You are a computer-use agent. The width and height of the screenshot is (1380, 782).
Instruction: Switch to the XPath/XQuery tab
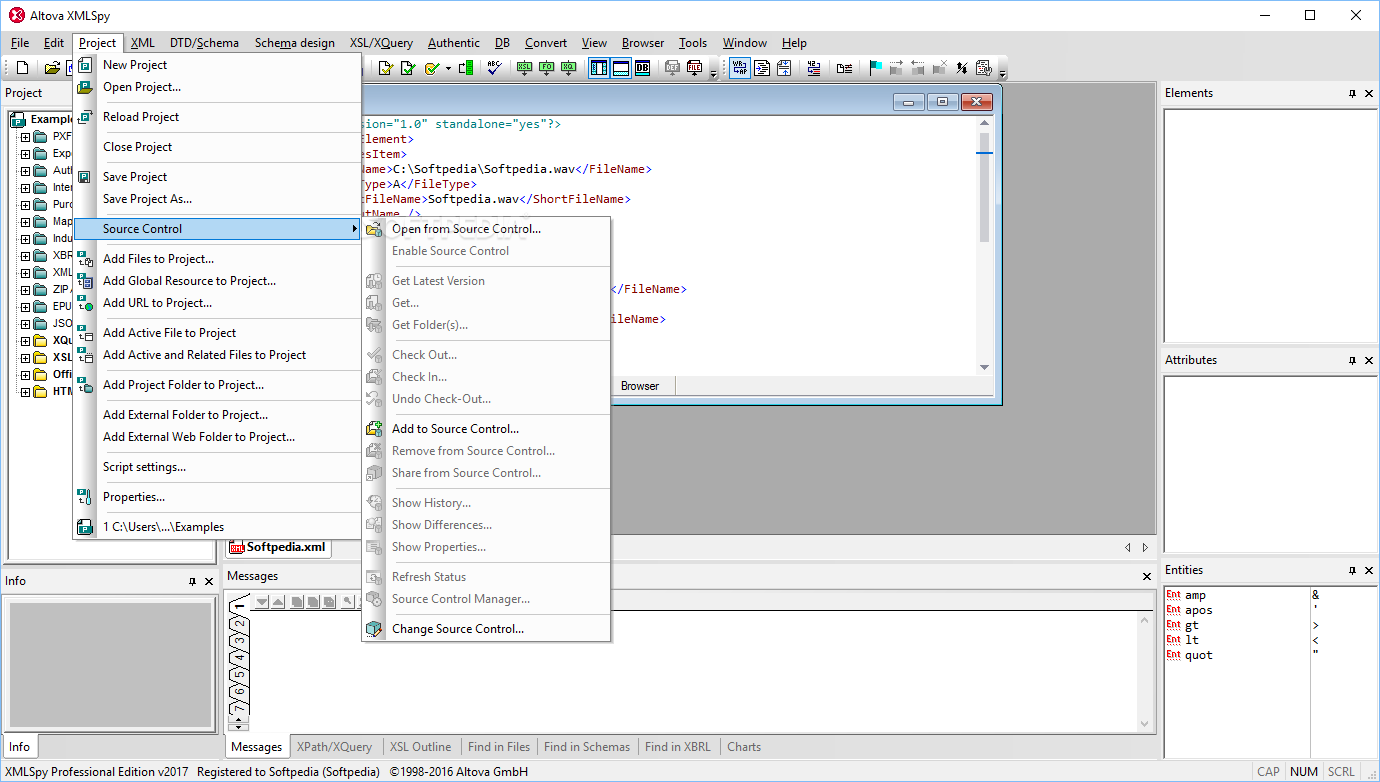pos(334,747)
